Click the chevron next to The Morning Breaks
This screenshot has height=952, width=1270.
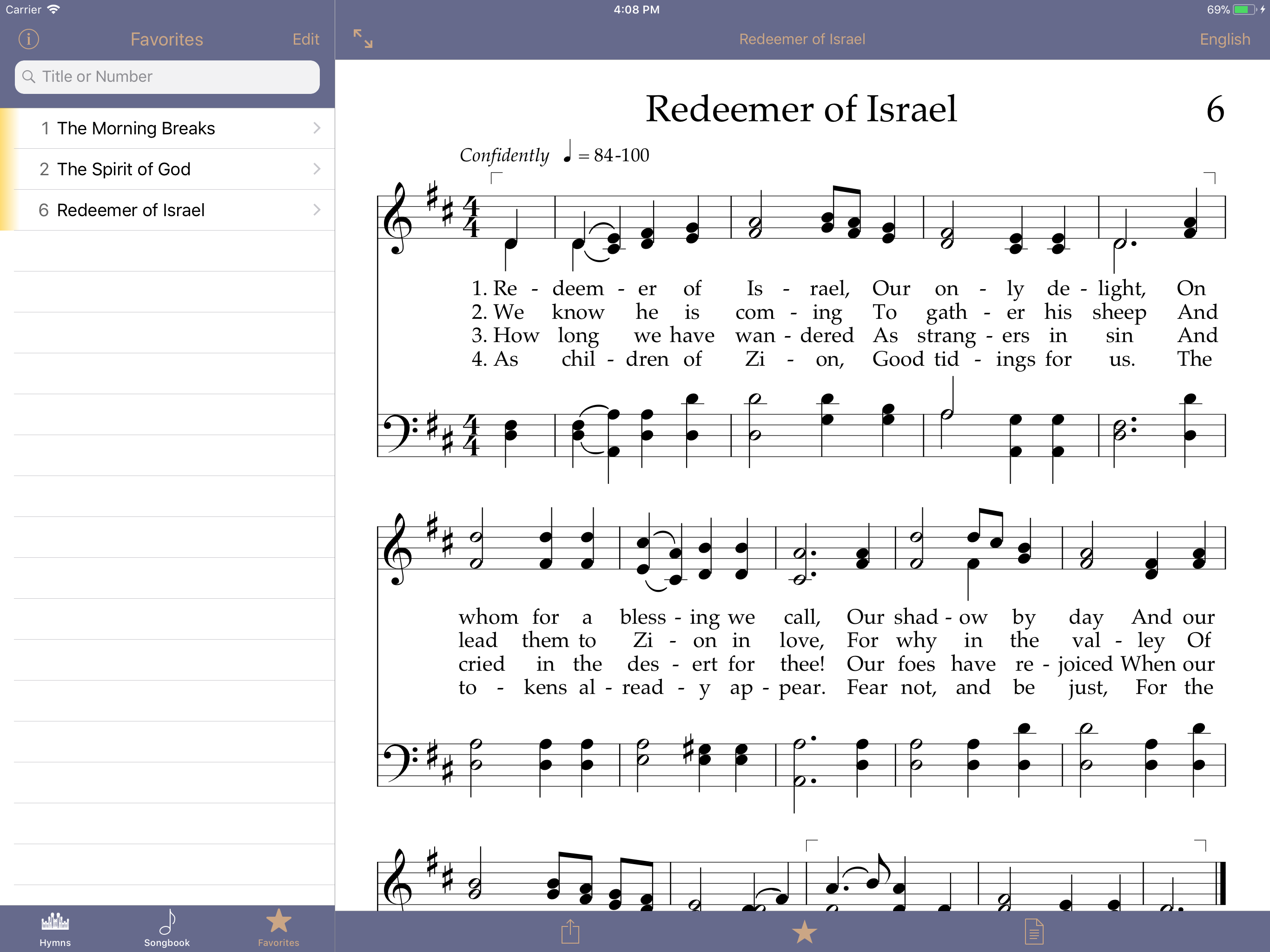coord(317,128)
